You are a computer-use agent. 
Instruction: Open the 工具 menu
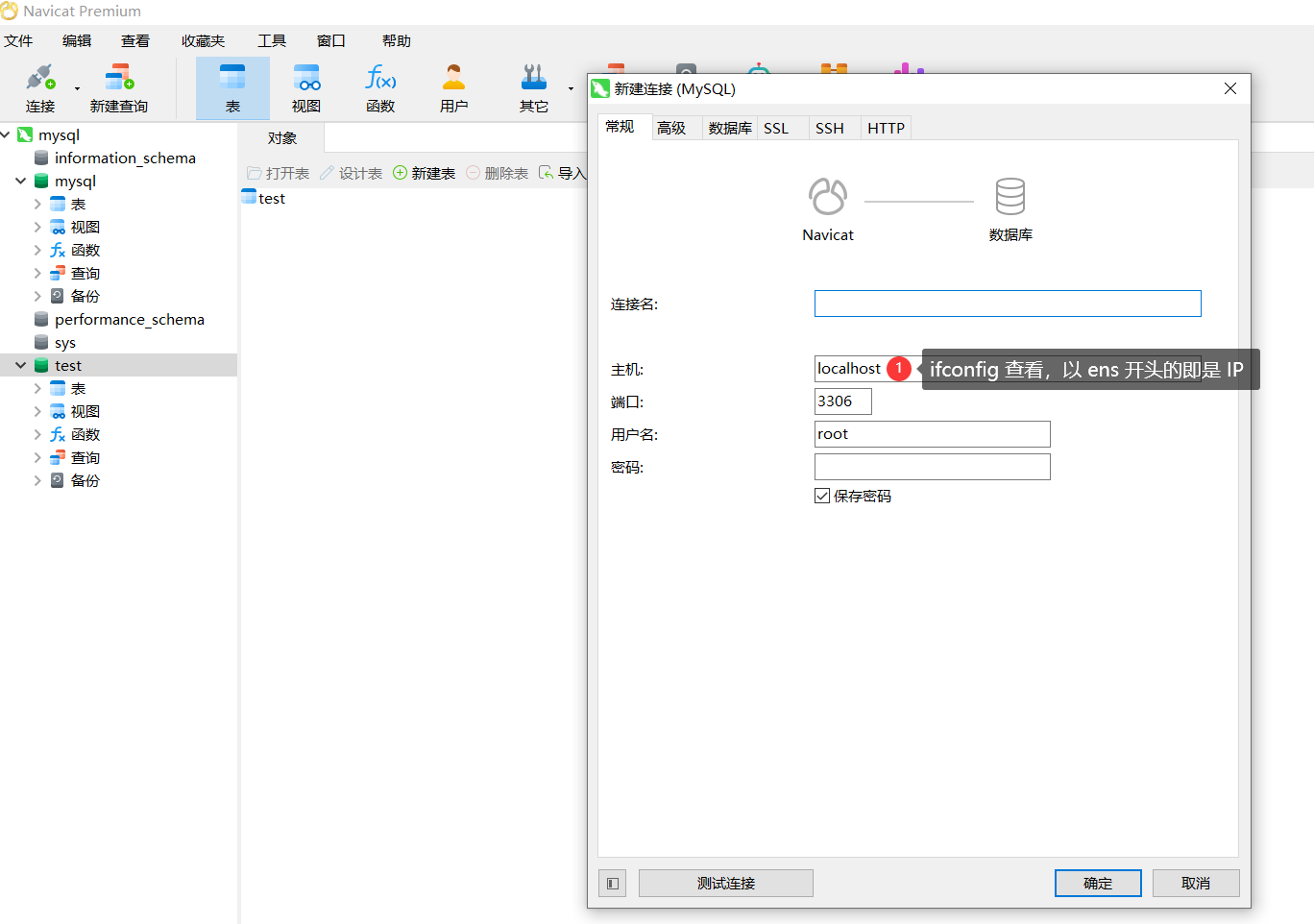coord(272,40)
